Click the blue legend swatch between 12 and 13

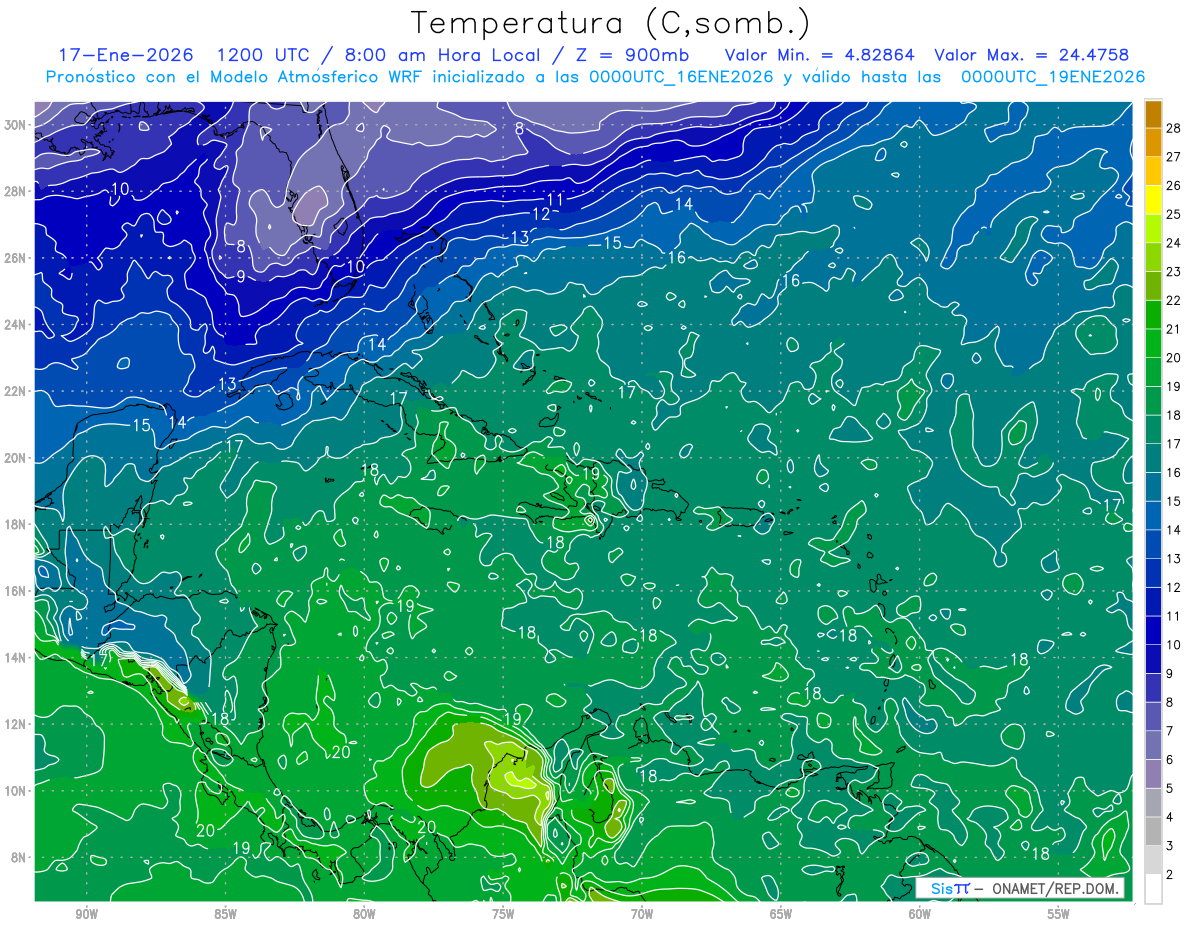1154,573
